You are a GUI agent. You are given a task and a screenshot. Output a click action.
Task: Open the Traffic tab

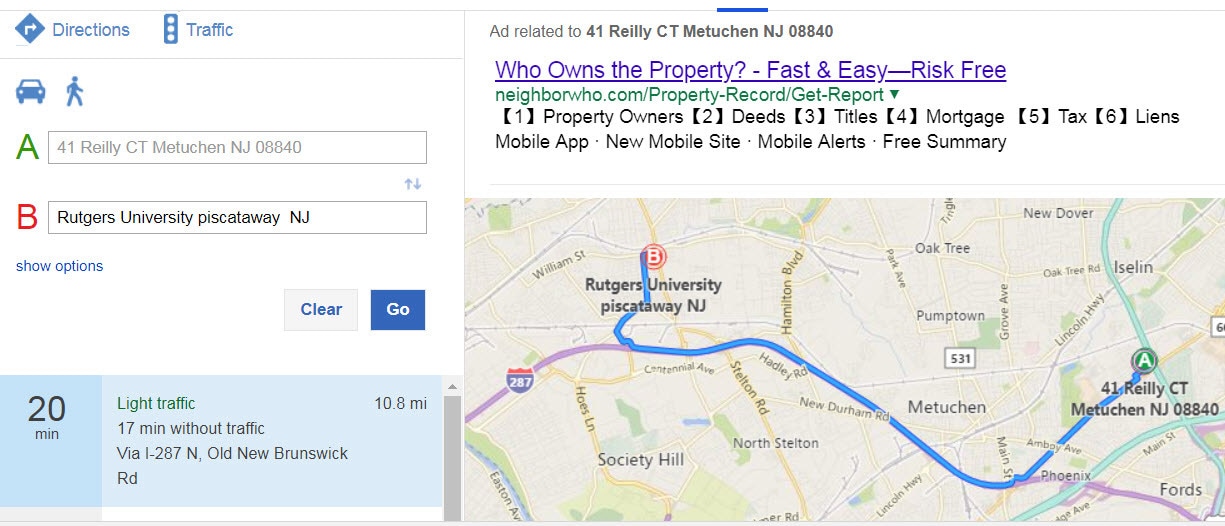point(198,29)
